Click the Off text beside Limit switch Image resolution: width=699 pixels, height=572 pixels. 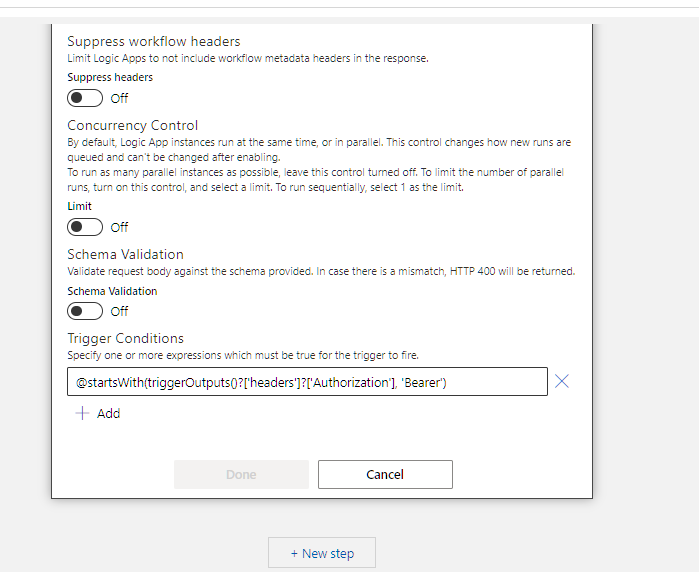[x=119, y=228]
